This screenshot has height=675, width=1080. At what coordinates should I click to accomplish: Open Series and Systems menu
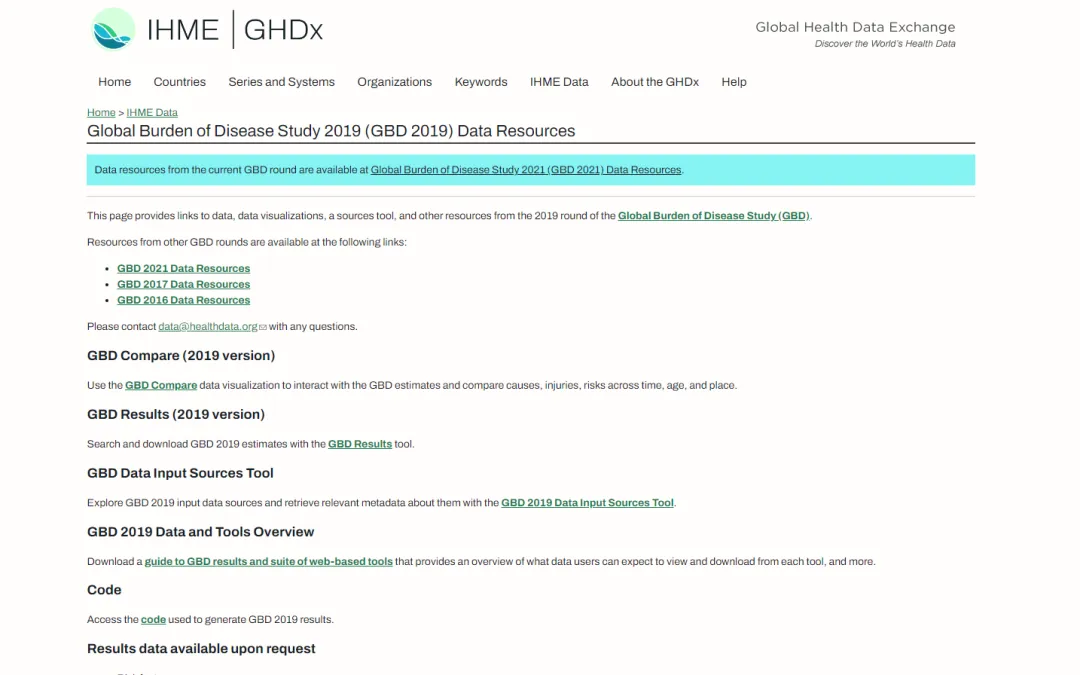(x=282, y=82)
